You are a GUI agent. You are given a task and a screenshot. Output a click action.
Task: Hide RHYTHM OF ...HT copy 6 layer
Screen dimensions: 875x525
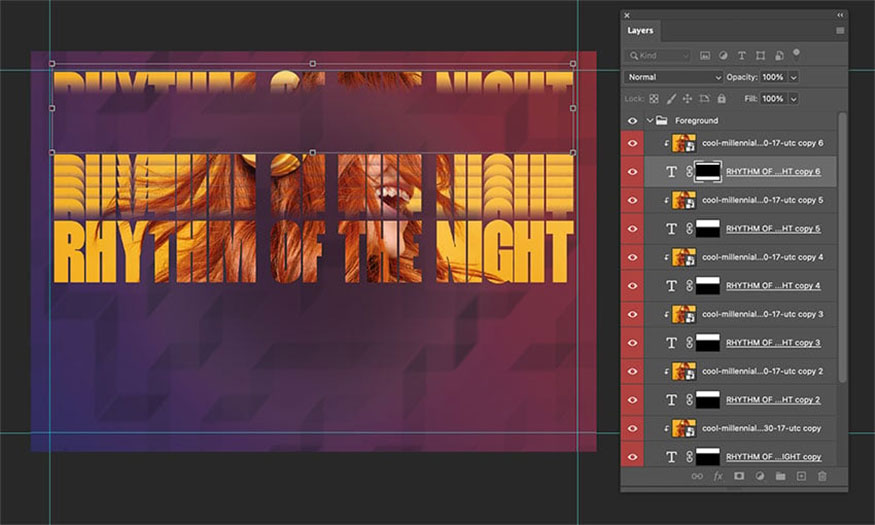pos(632,172)
